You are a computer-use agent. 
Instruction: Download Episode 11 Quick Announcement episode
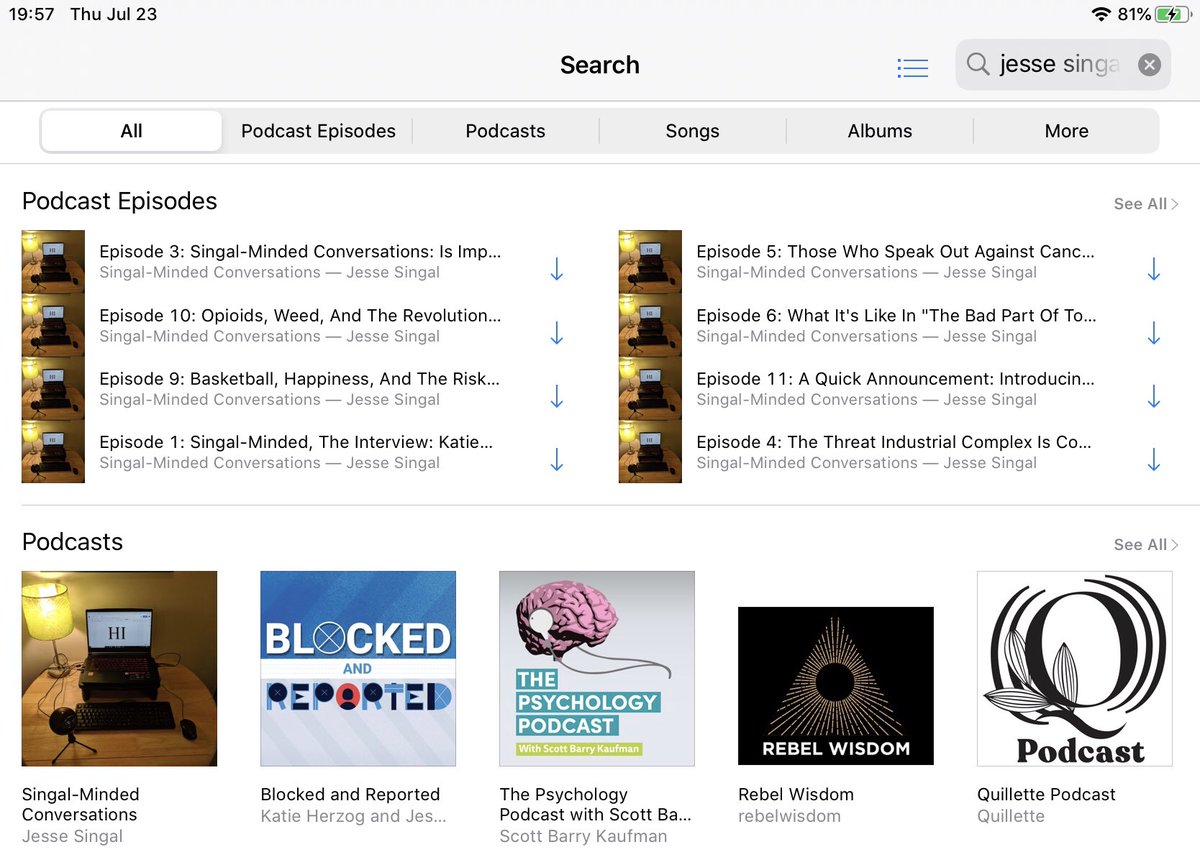pos(1154,397)
